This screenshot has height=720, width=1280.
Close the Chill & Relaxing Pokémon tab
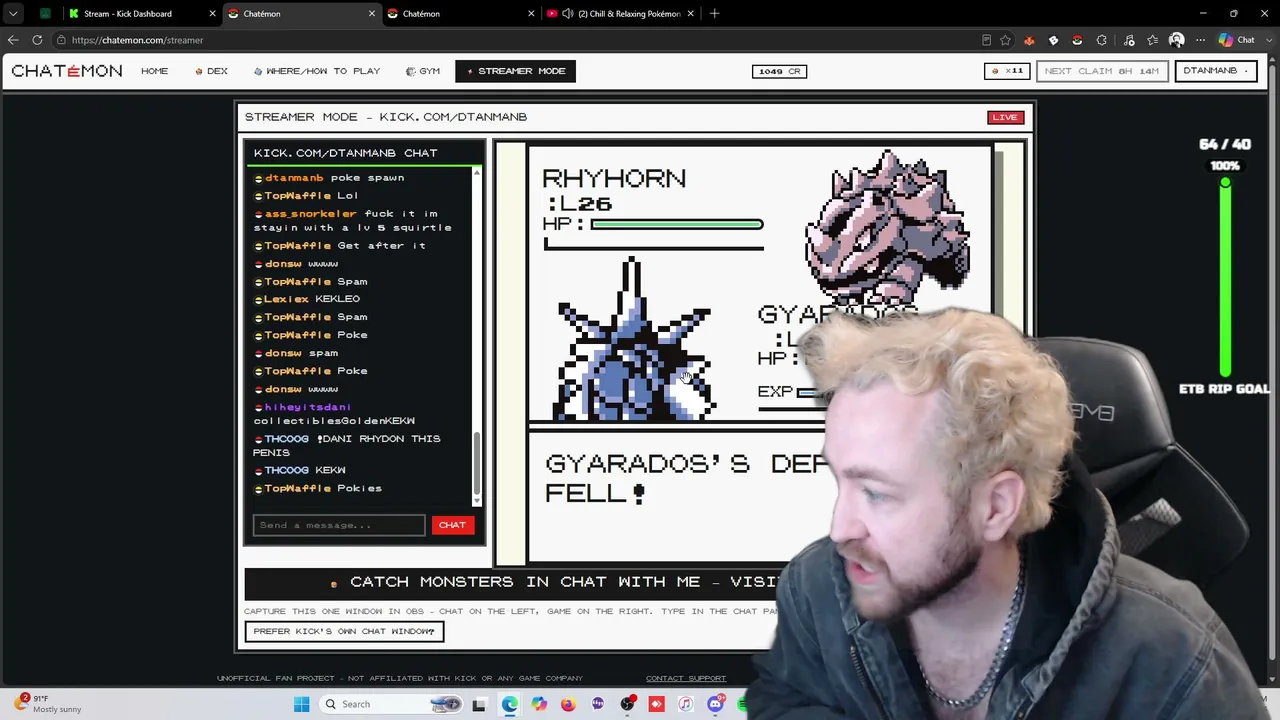pos(690,14)
